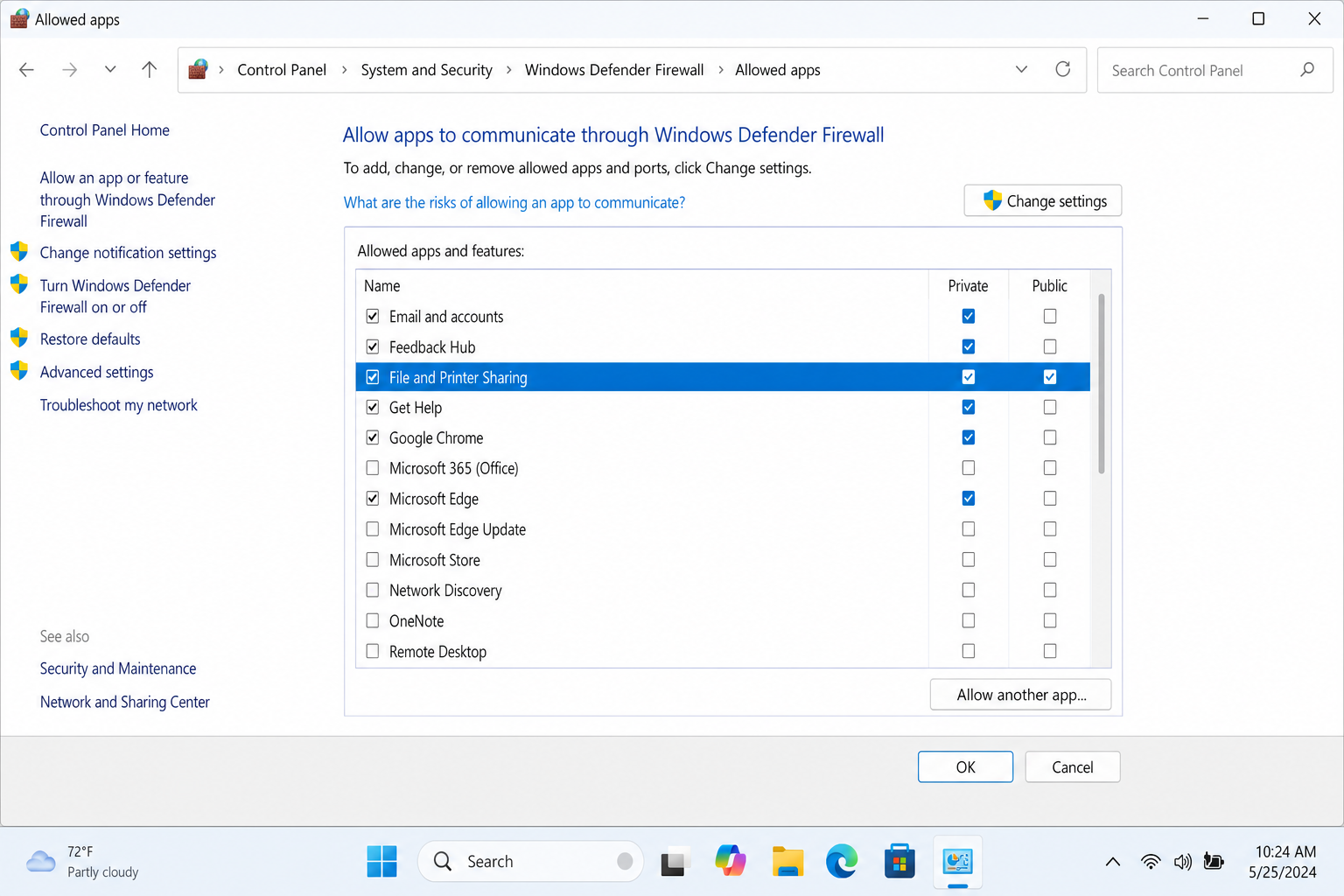
Task: Click the Public column header
Action: pos(1050,286)
